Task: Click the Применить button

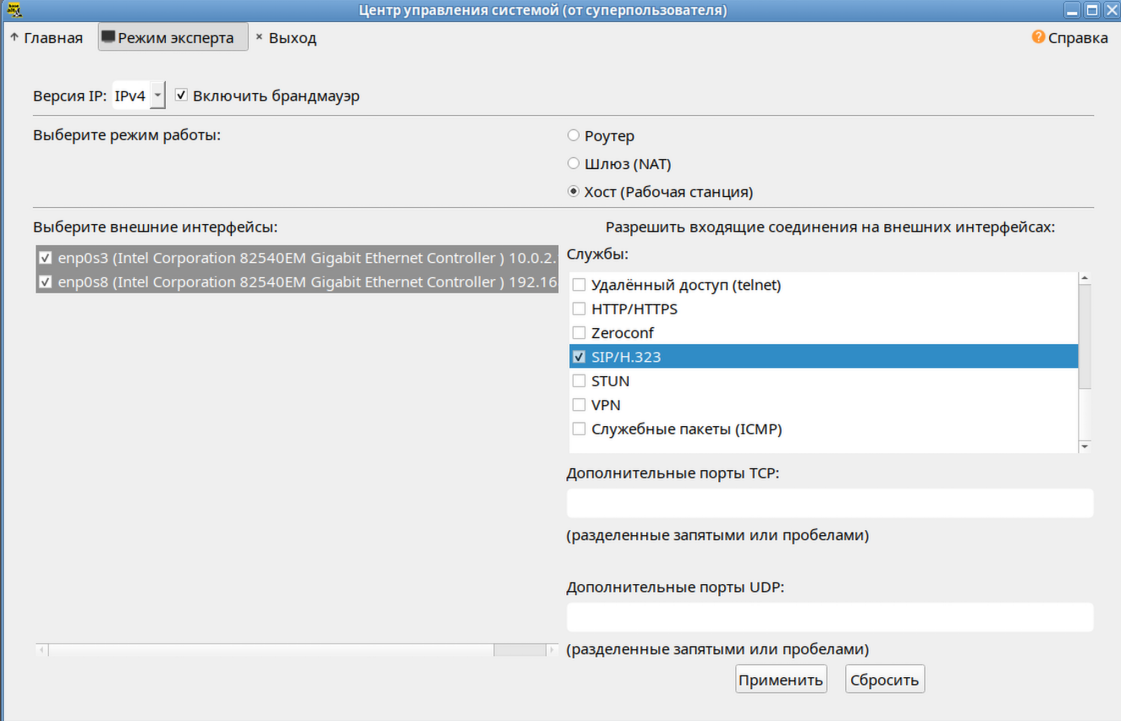Action: (x=781, y=680)
